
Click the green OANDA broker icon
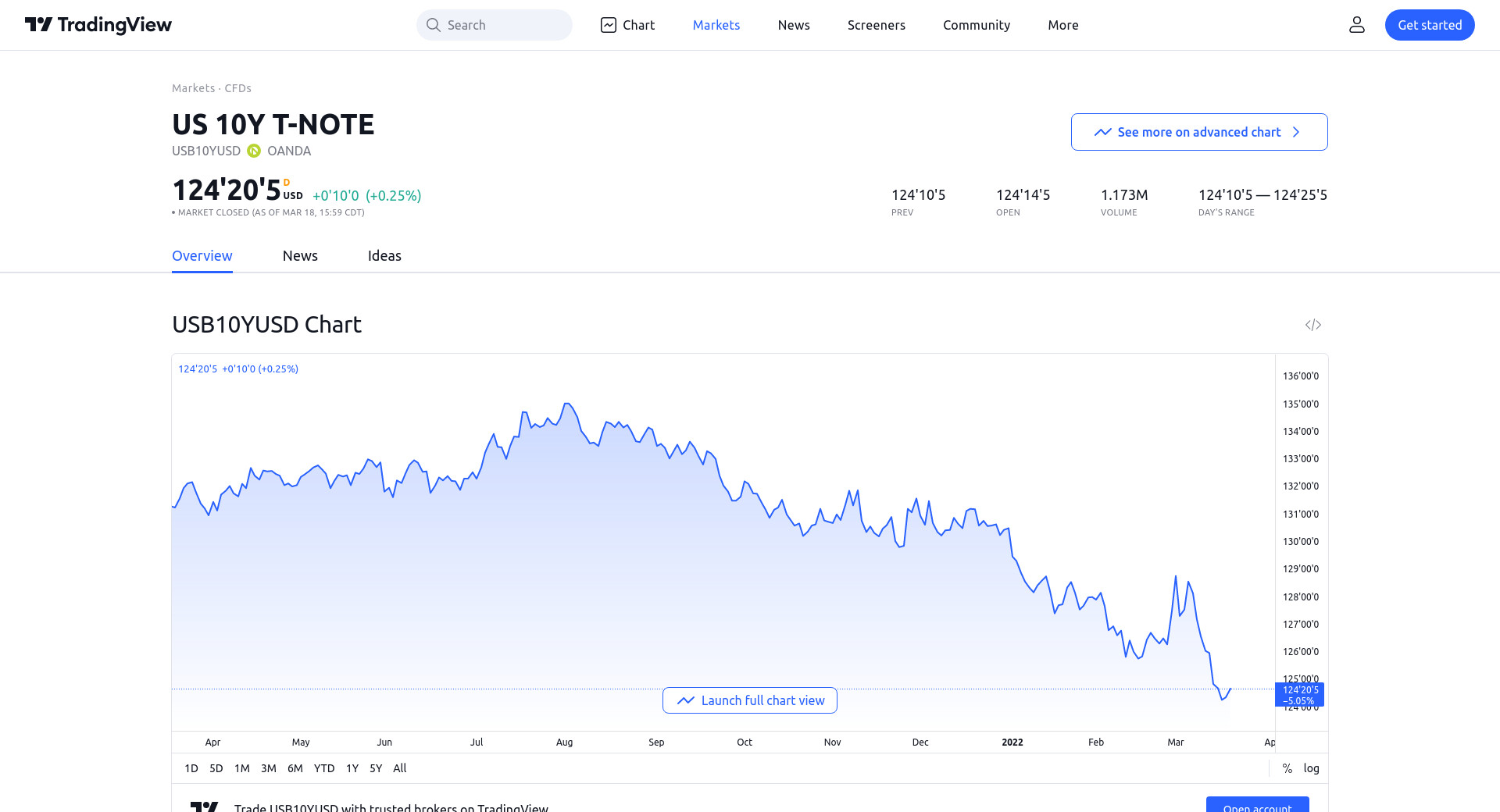pos(254,151)
